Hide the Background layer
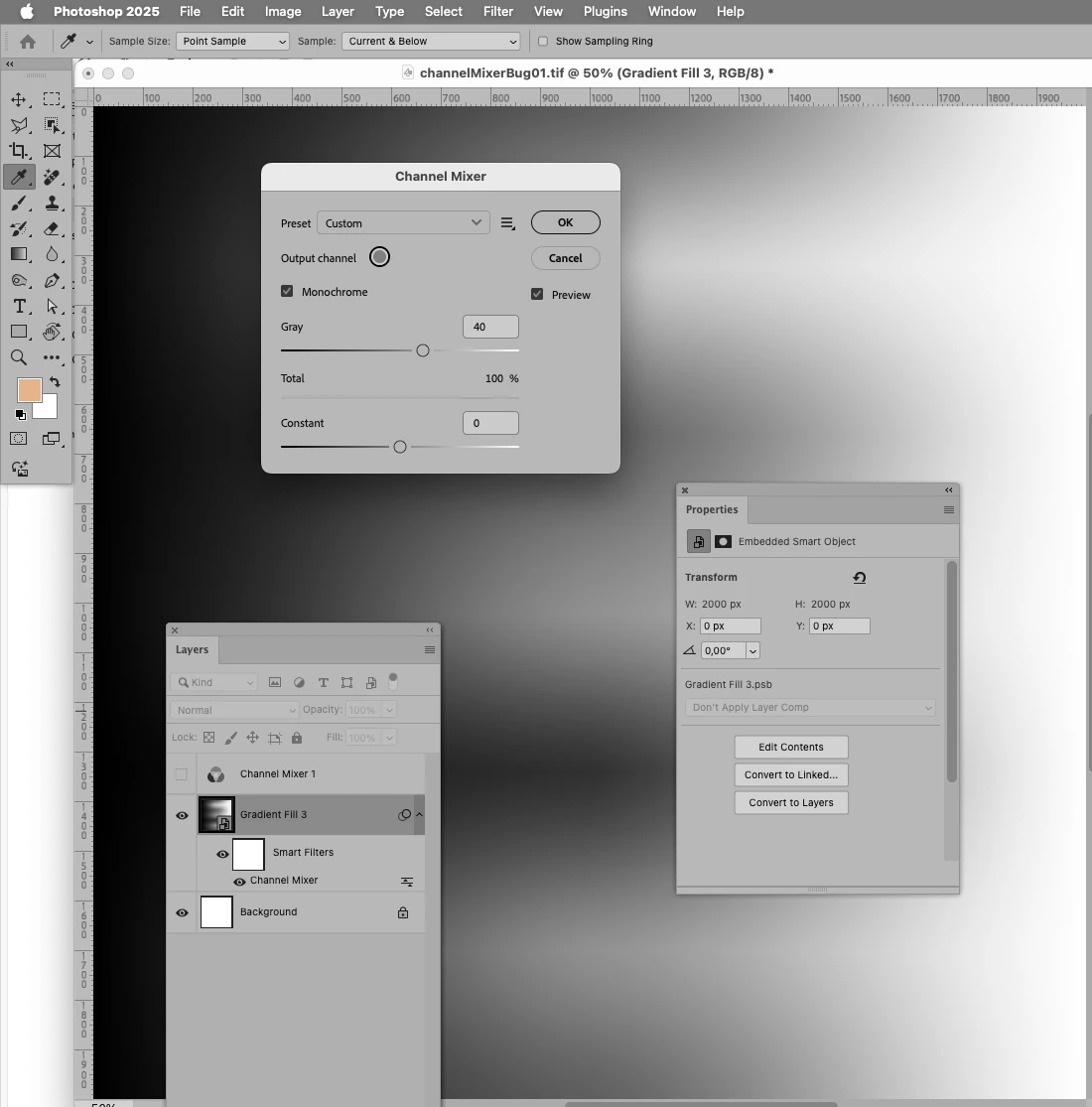The width and height of the screenshot is (1092, 1107). tap(182, 912)
